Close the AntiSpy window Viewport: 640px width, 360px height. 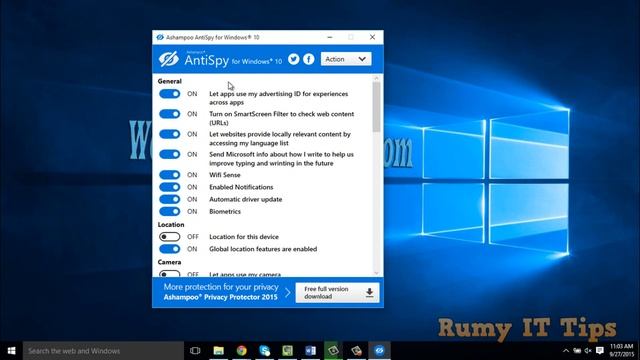pyautogui.click(x=372, y=37)
